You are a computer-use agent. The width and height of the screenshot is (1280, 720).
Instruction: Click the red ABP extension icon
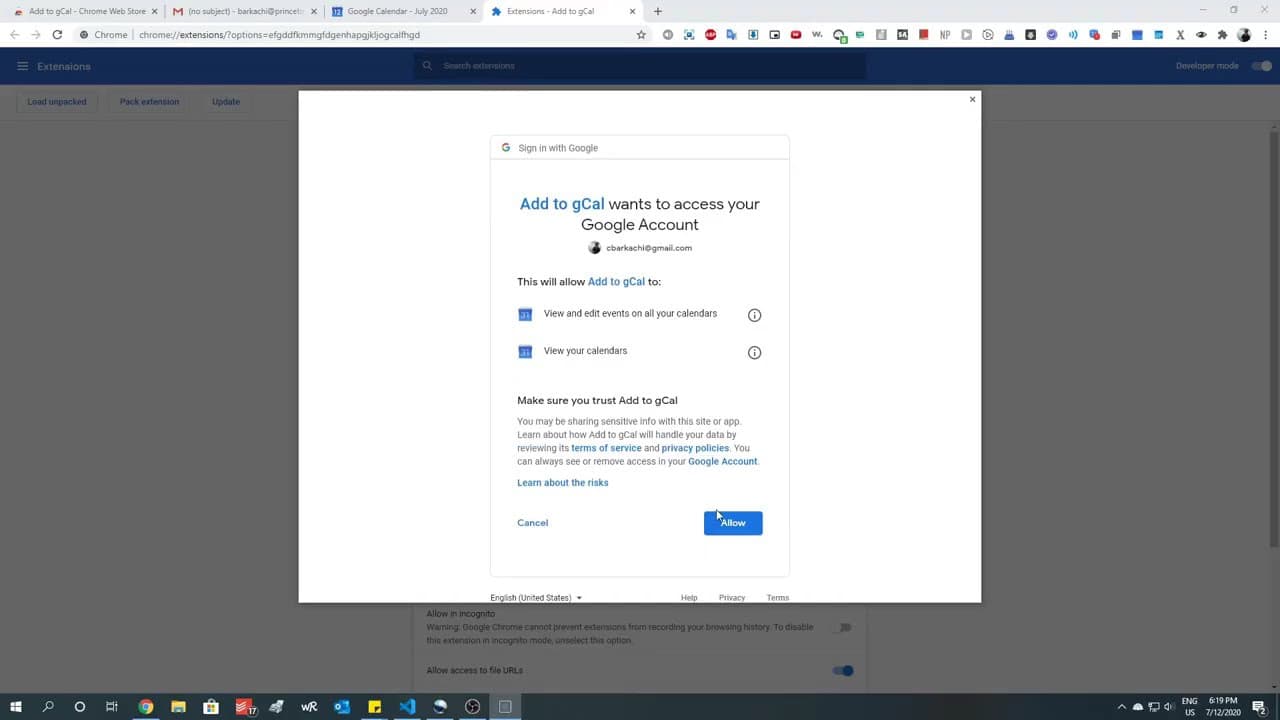(710, 35)
